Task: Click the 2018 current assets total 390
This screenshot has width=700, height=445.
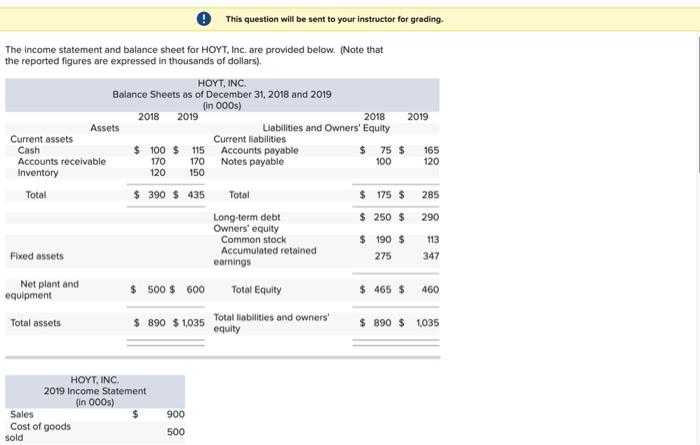Action: point(157,195)
